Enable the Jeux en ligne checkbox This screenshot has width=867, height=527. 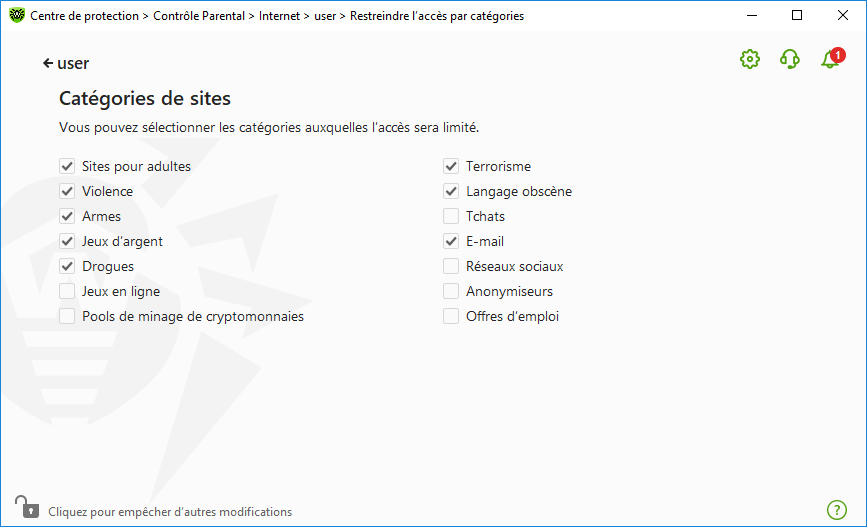pyautogui.click(x=67, y=291)
